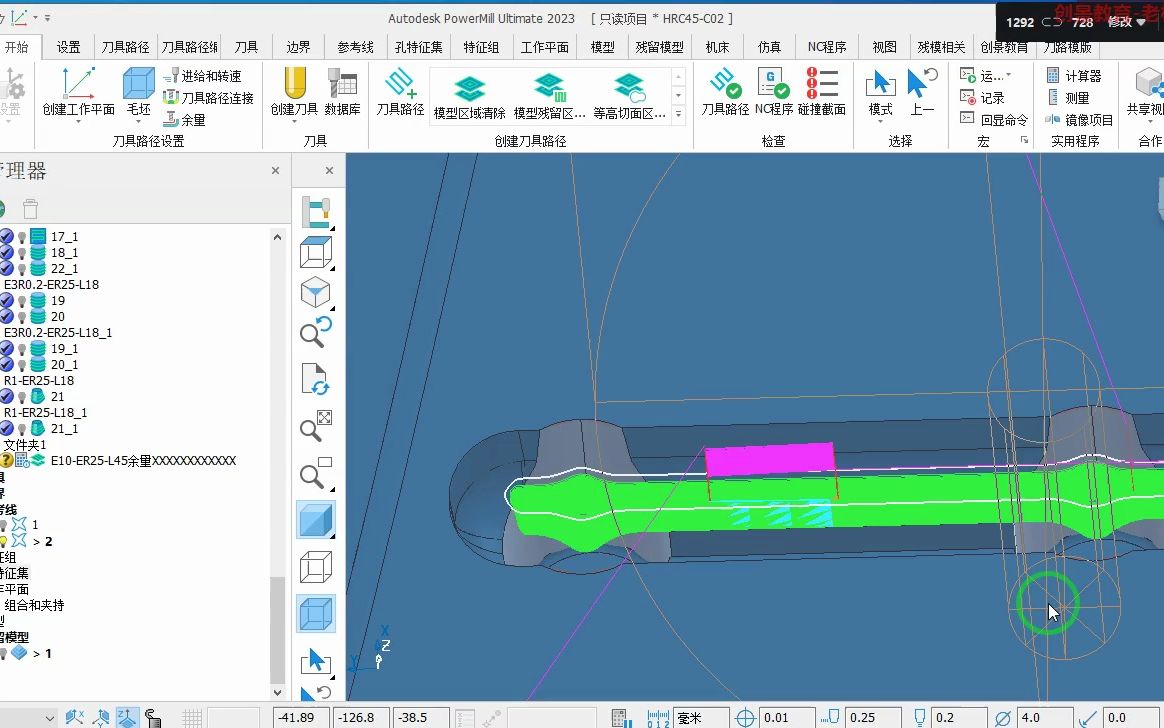Toggle the wireframe view cube icon
Viewport: 1164px width, 728px height.
(x=316, y=567)
